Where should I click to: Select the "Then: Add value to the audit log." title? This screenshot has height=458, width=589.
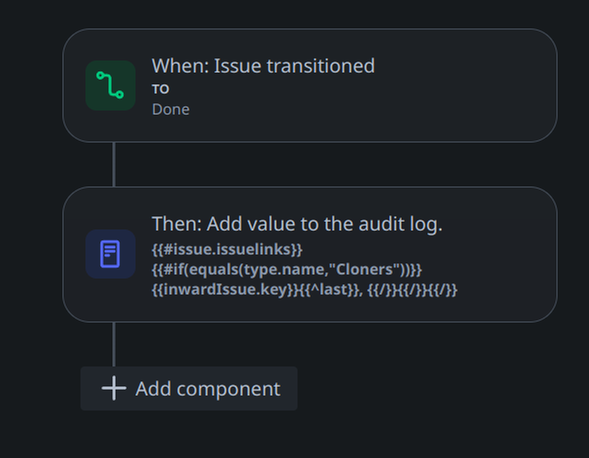(x=297, y=224)
